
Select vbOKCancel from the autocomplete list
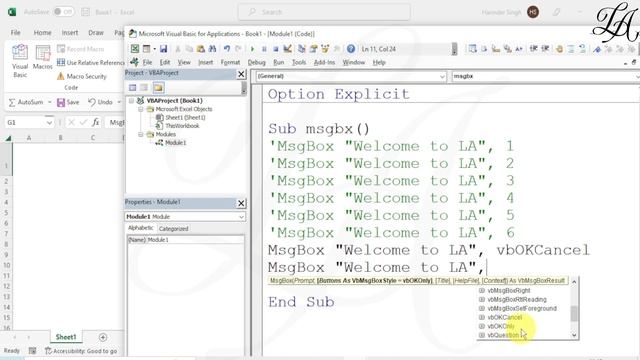tap(504, 318)
